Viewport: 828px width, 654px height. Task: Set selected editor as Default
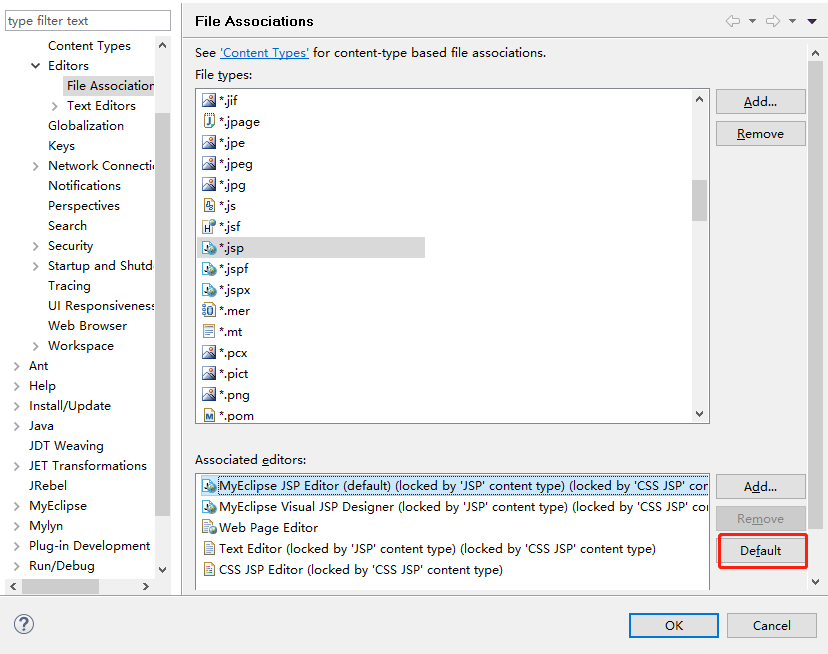(x=760, y=550)
